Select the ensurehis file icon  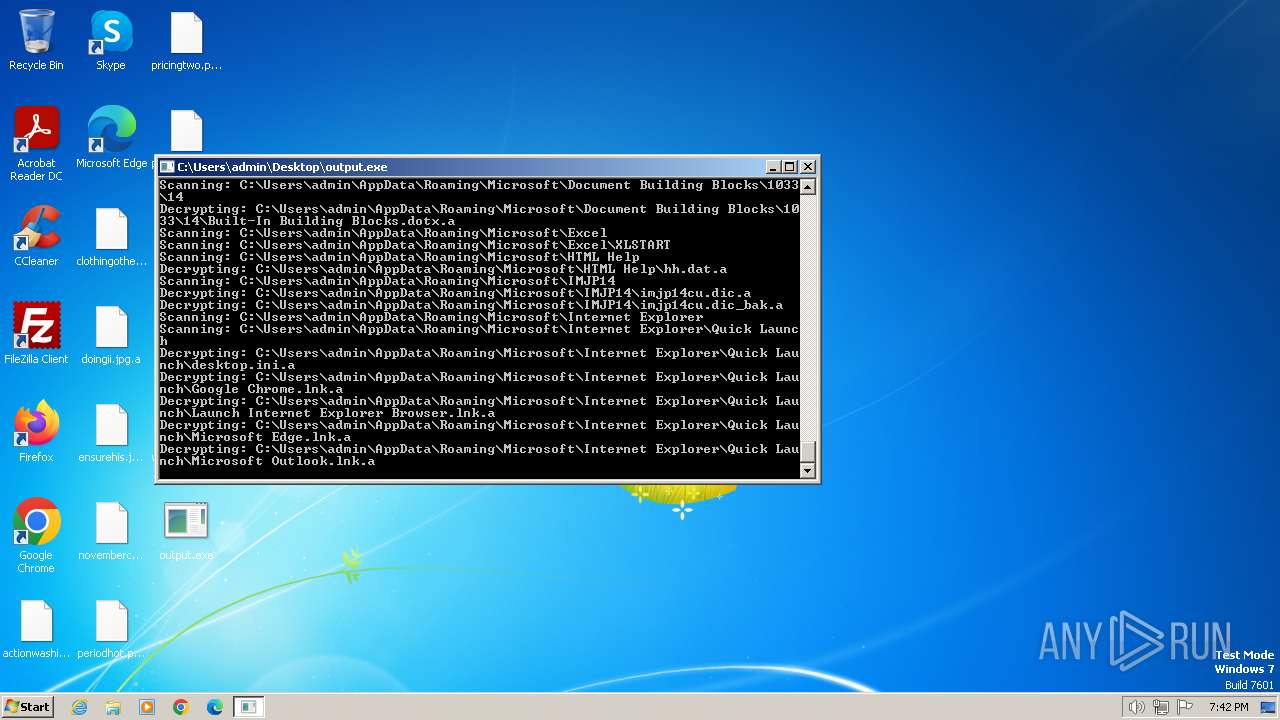[111, 432]
